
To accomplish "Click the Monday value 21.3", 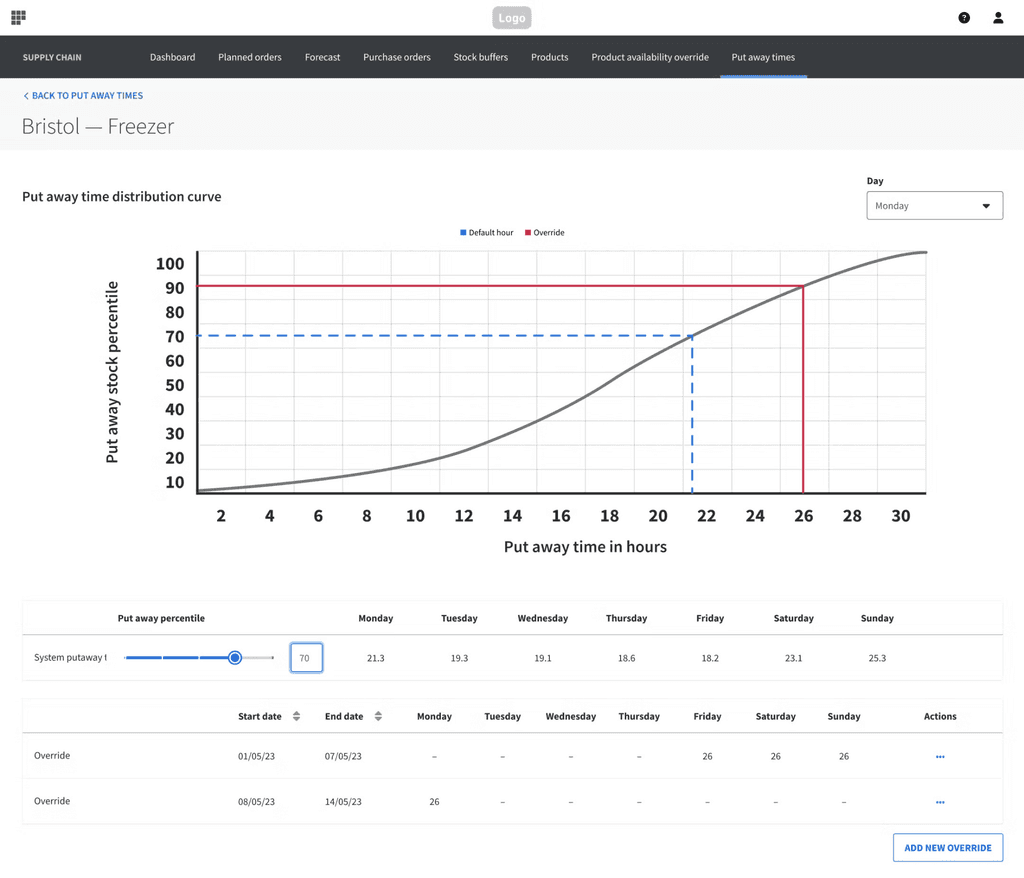I will (376, 658).
